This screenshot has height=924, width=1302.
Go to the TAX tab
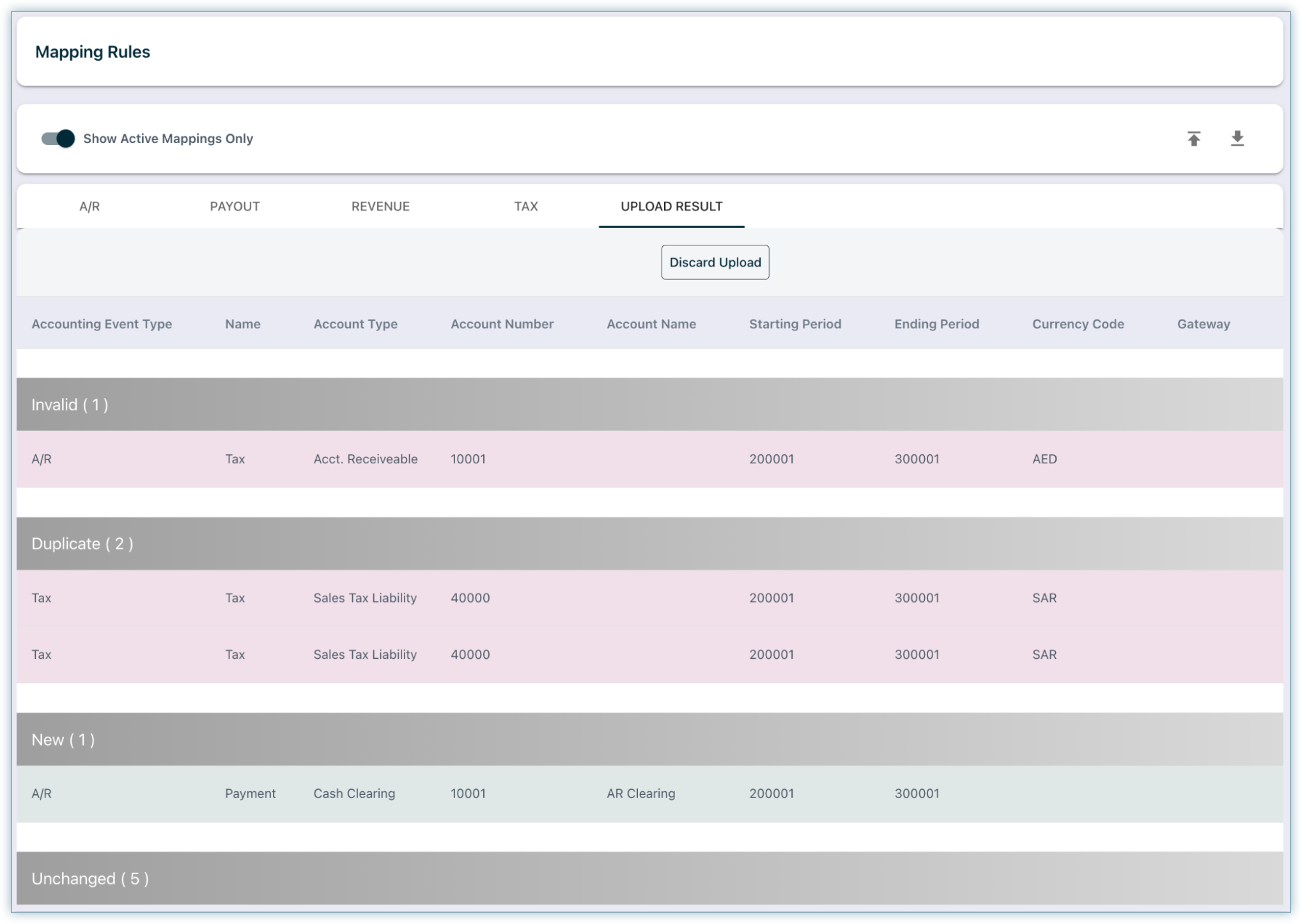click(526, 206)
